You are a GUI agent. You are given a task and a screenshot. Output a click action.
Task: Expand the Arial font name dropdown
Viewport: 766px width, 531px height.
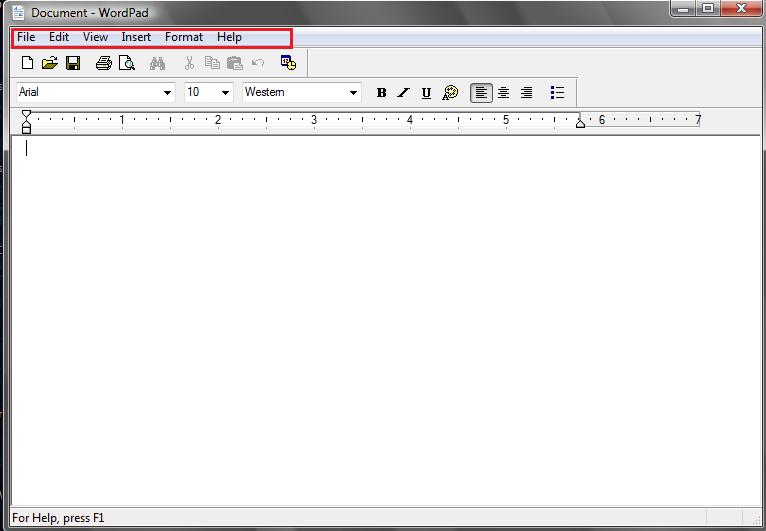pos(167,93)
